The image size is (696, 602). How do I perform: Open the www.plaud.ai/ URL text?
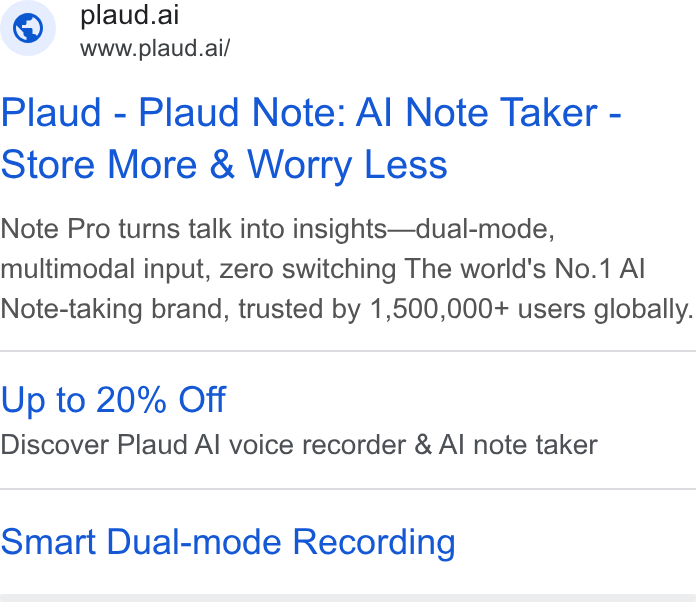point(155,48)
